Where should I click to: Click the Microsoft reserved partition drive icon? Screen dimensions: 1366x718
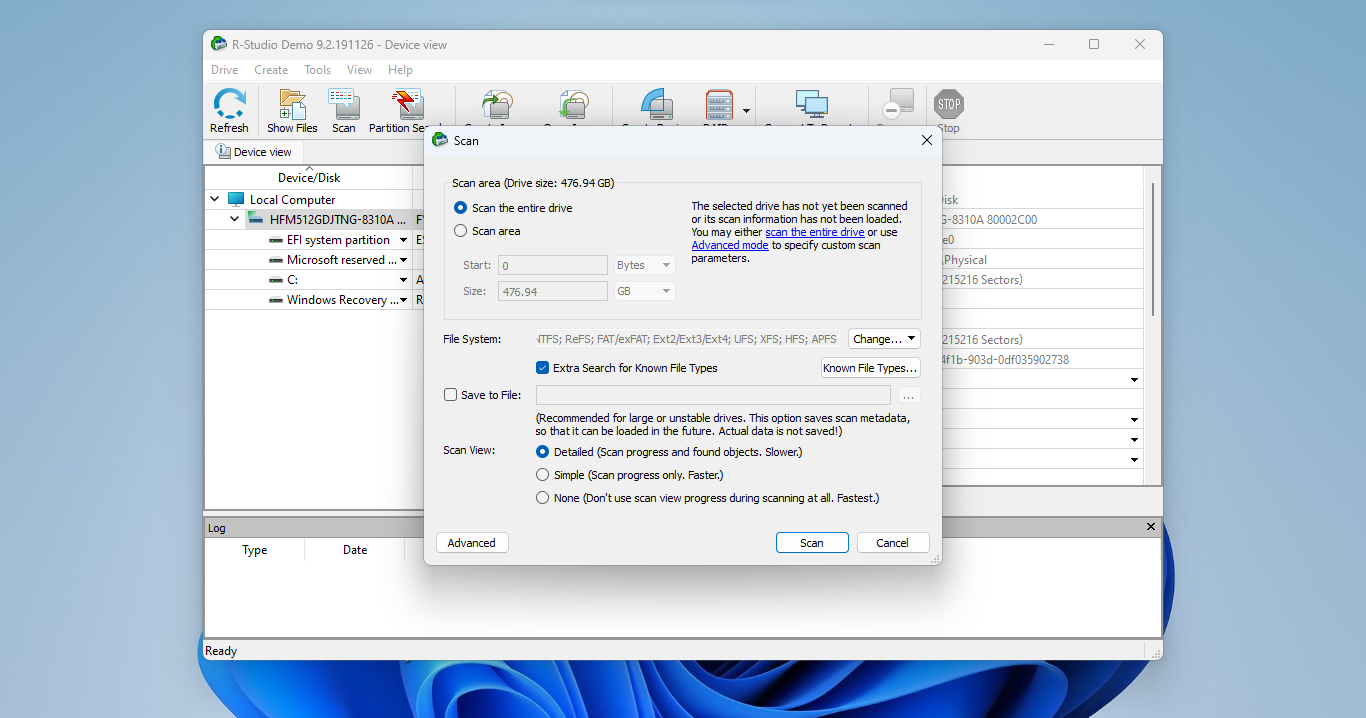click(275, 260)
